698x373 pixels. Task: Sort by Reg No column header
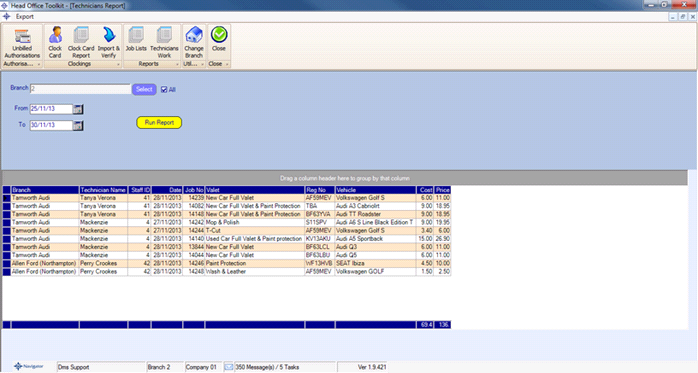point(320,190)
